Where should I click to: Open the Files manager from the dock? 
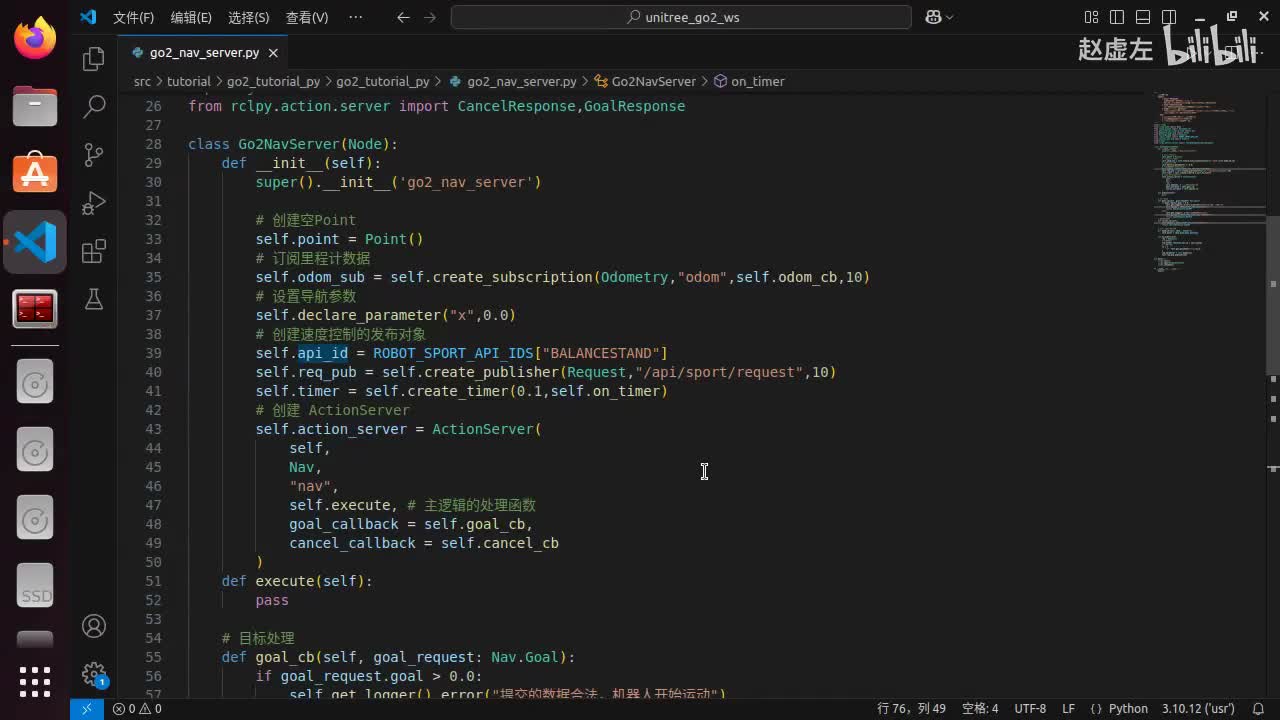tap(35, 106)
